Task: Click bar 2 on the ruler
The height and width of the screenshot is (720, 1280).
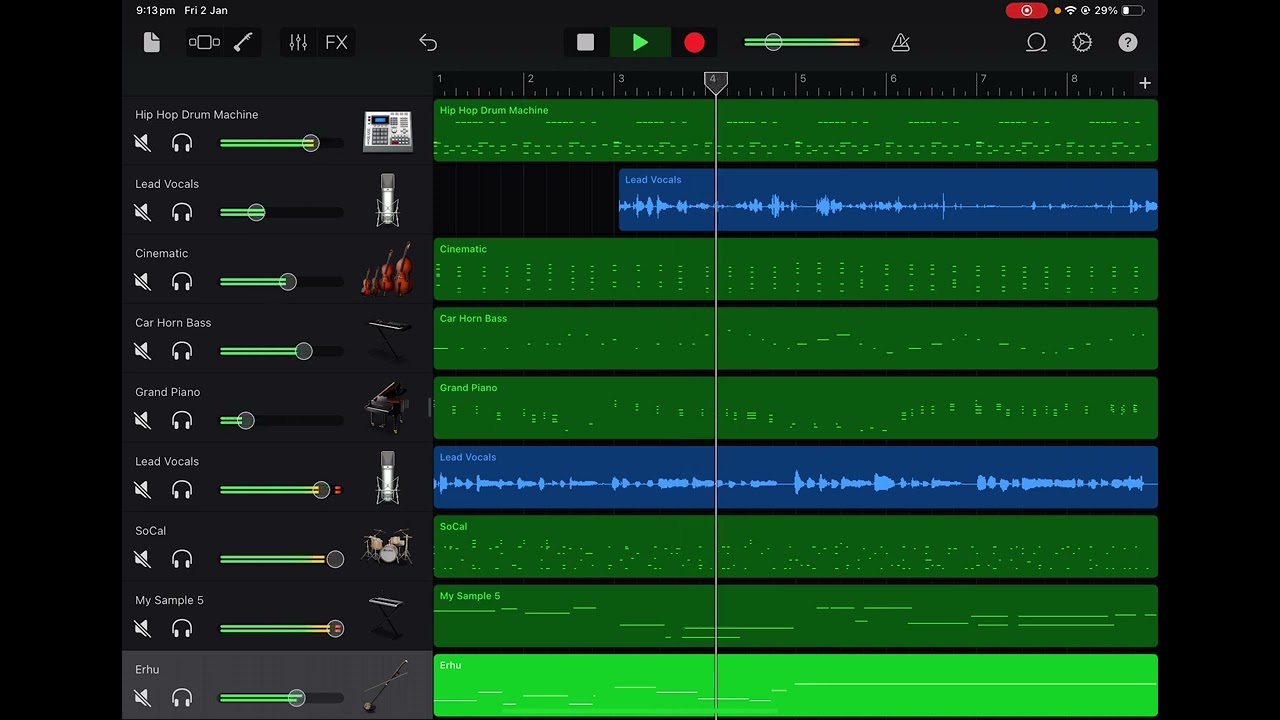Action: coord(531,79)
